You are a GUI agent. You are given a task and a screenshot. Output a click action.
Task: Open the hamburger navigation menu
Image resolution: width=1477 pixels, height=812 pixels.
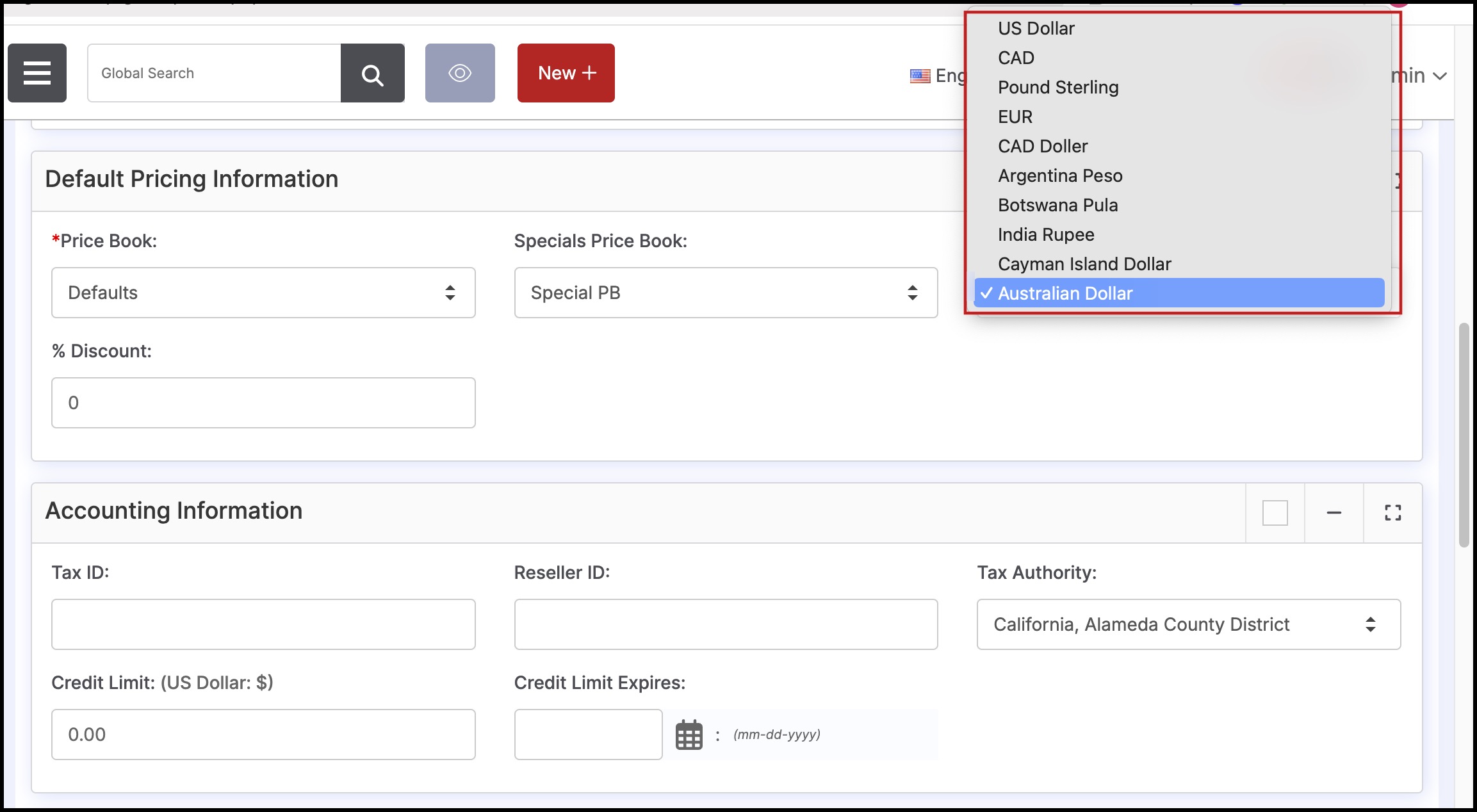pos(37,73)
